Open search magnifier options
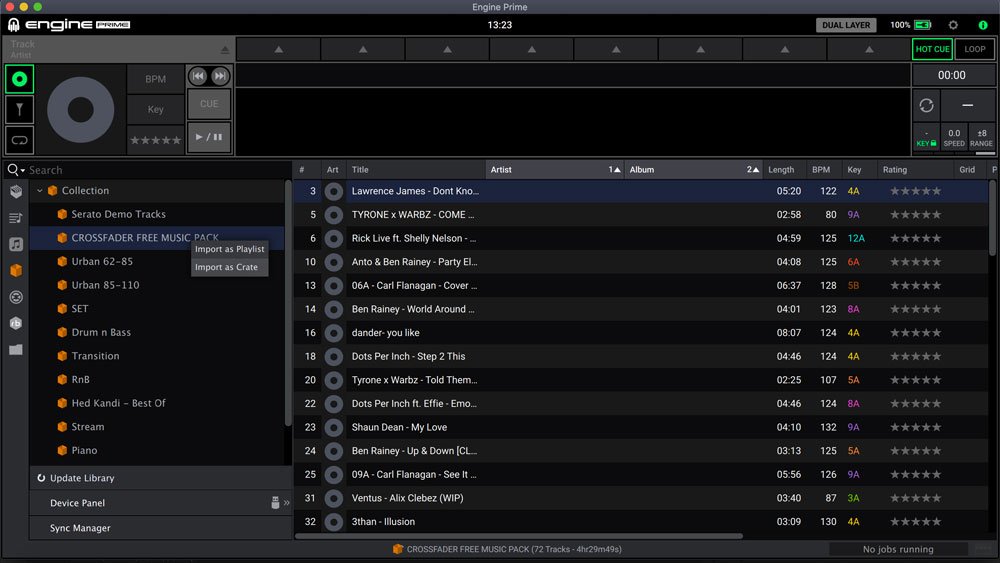The width and height of the screenshot is (1000, 563). click(x=15, y=170)
